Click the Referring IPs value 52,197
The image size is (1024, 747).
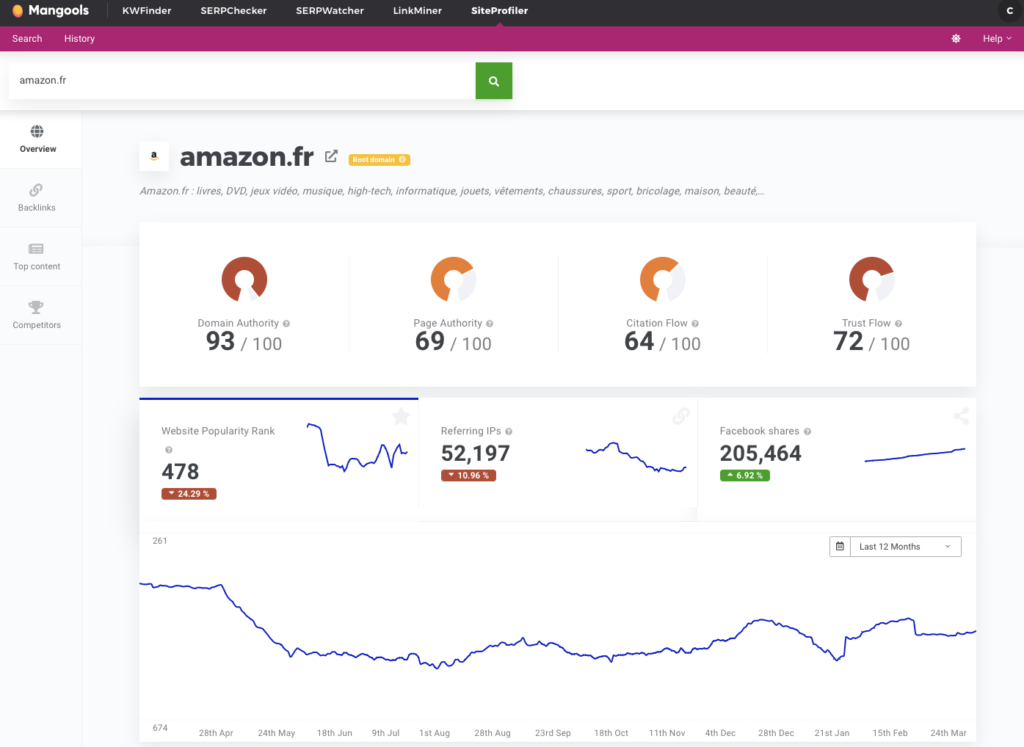click(x=475, y=453)
